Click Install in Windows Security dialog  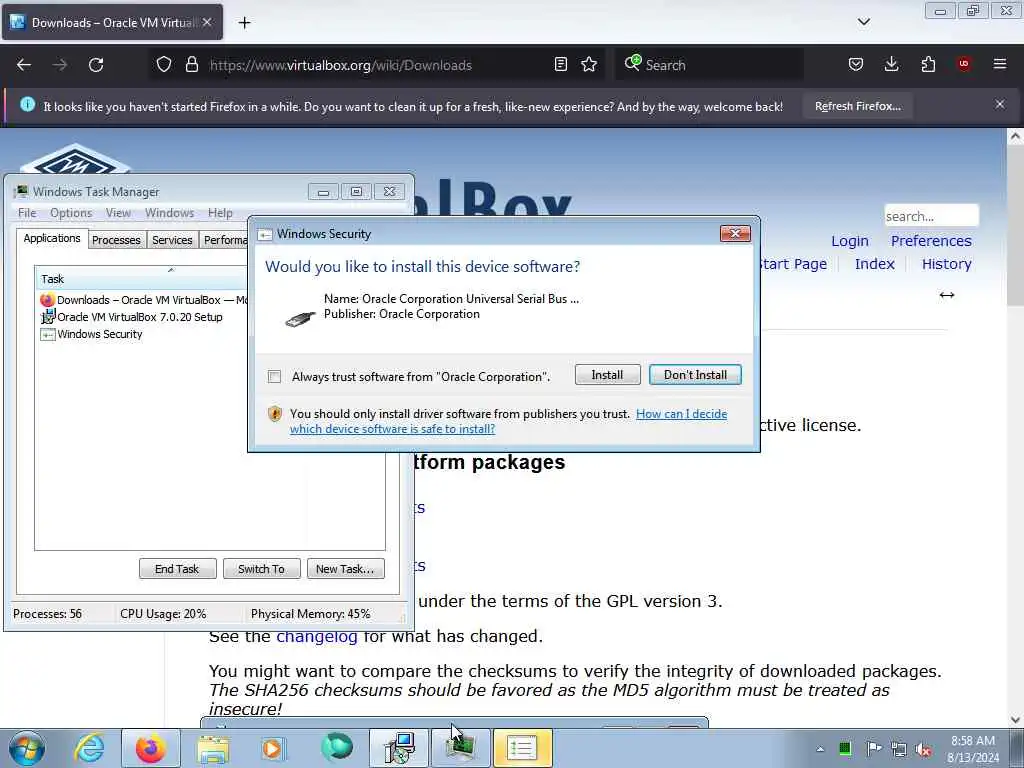[607, 375]
